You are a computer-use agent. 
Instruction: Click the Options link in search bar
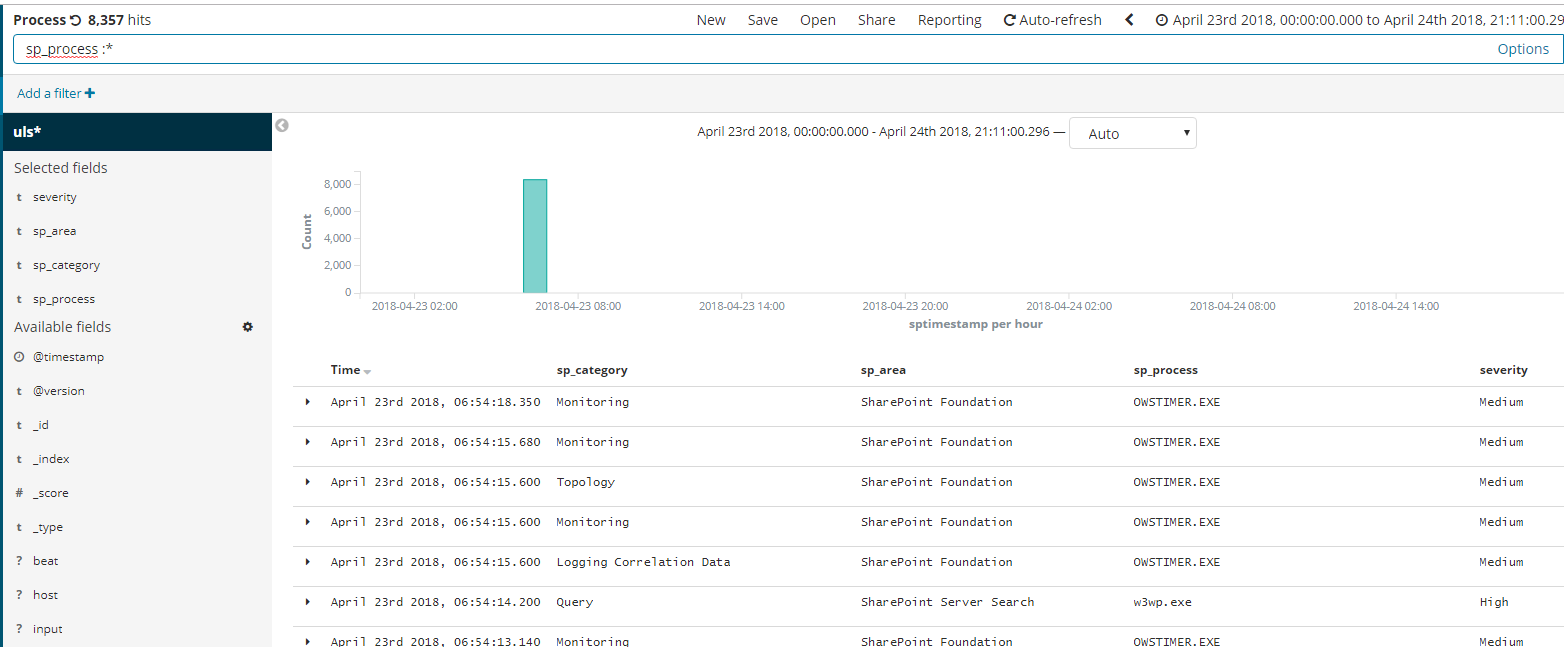(1522, 49)
